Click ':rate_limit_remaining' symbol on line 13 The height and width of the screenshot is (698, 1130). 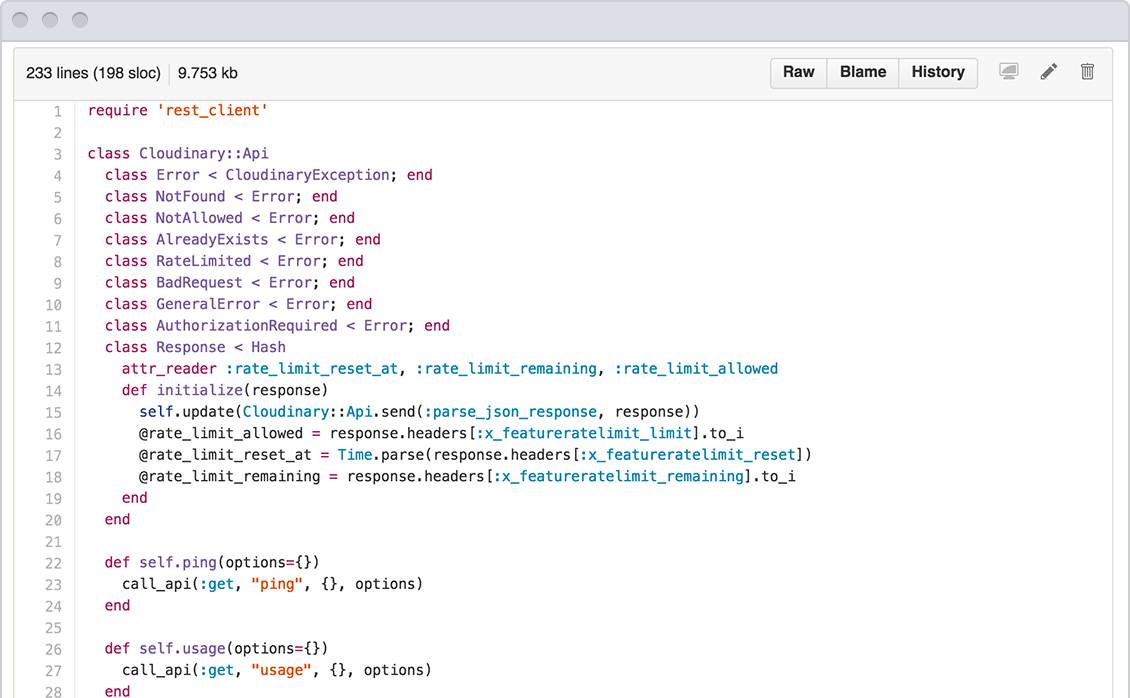tap(507, 369)
